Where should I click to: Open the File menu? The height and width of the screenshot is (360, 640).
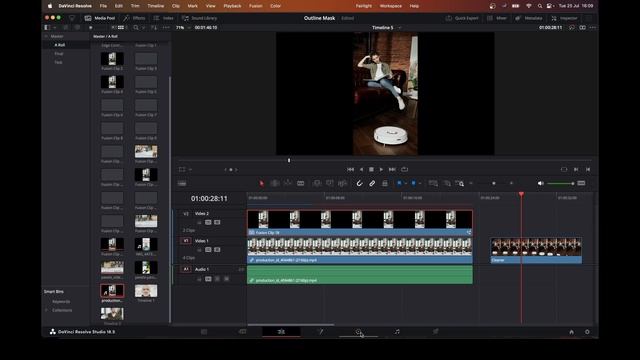(103, 6)
